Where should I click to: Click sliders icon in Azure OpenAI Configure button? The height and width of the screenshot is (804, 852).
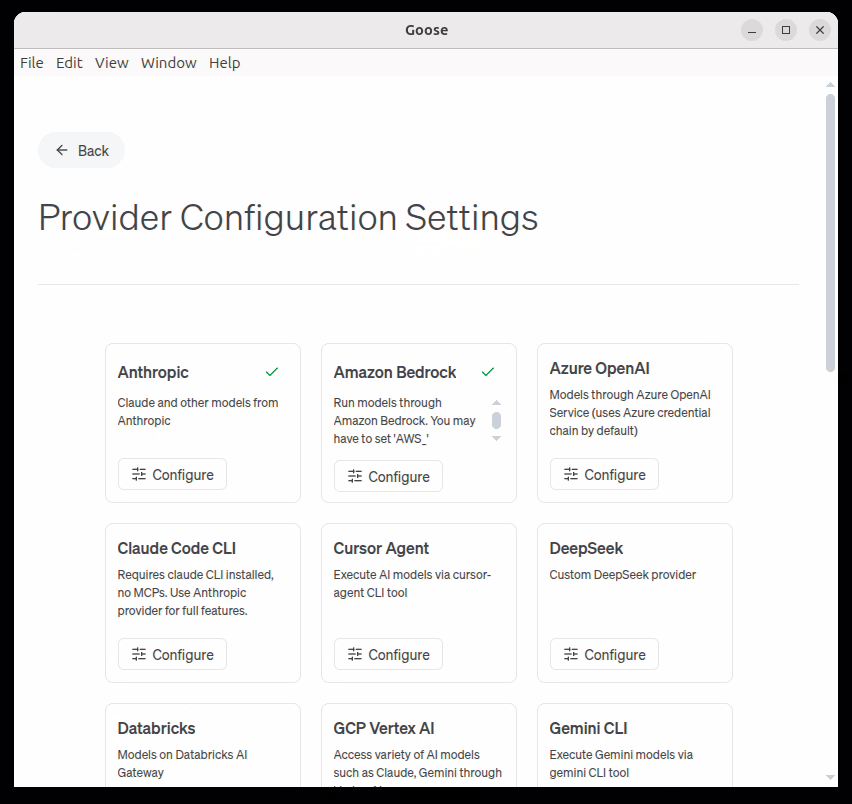[571, 475]
